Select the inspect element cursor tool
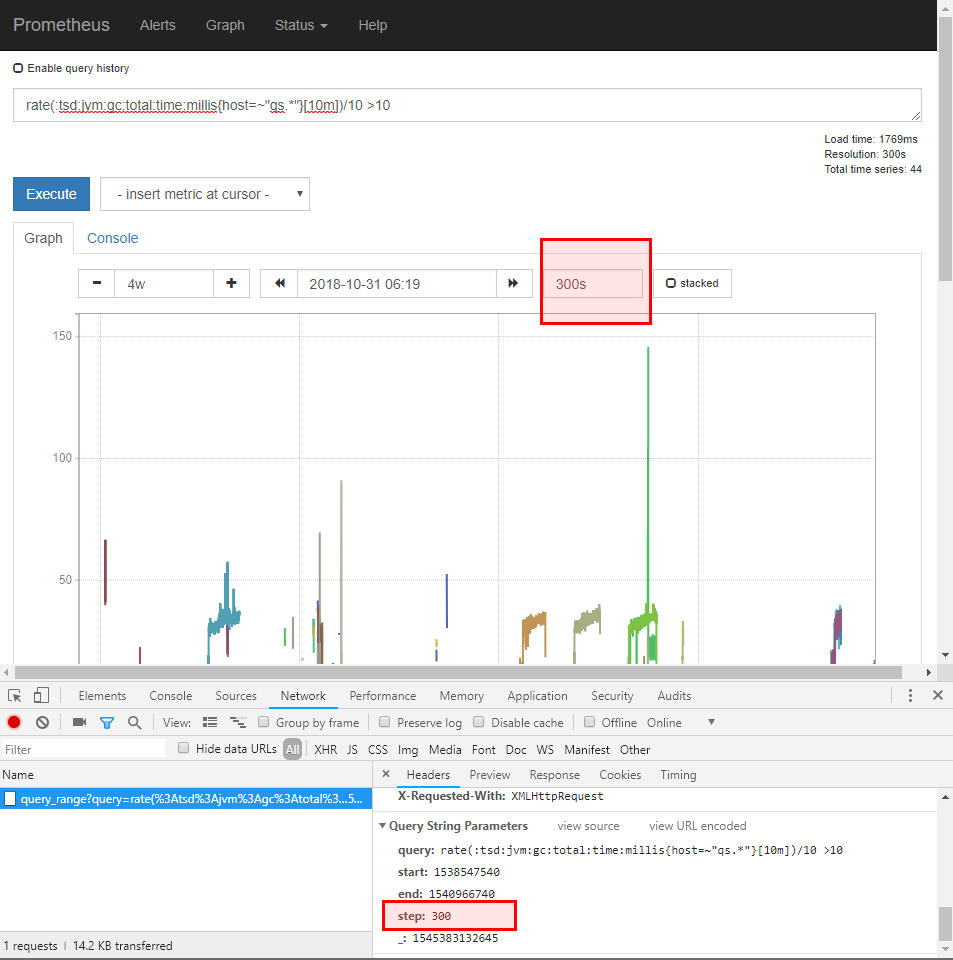The image size is (953, 960). click(14, 695)
